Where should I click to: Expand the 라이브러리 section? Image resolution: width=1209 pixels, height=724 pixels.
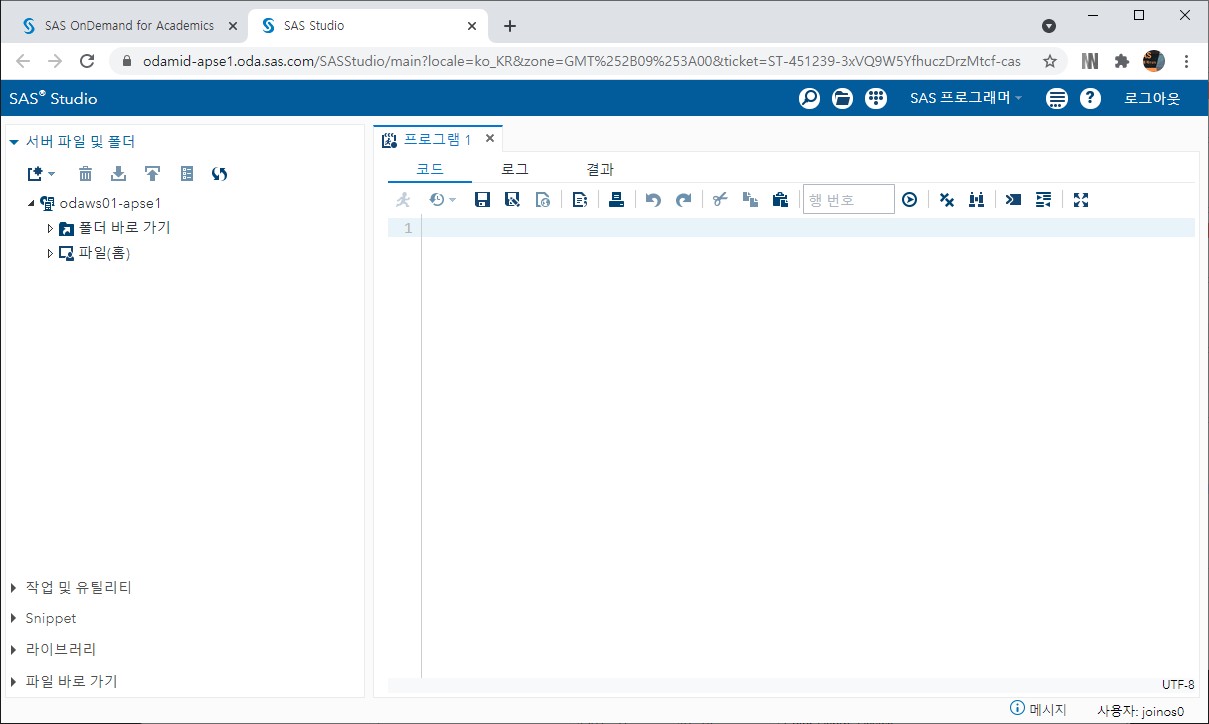[14, 650]
